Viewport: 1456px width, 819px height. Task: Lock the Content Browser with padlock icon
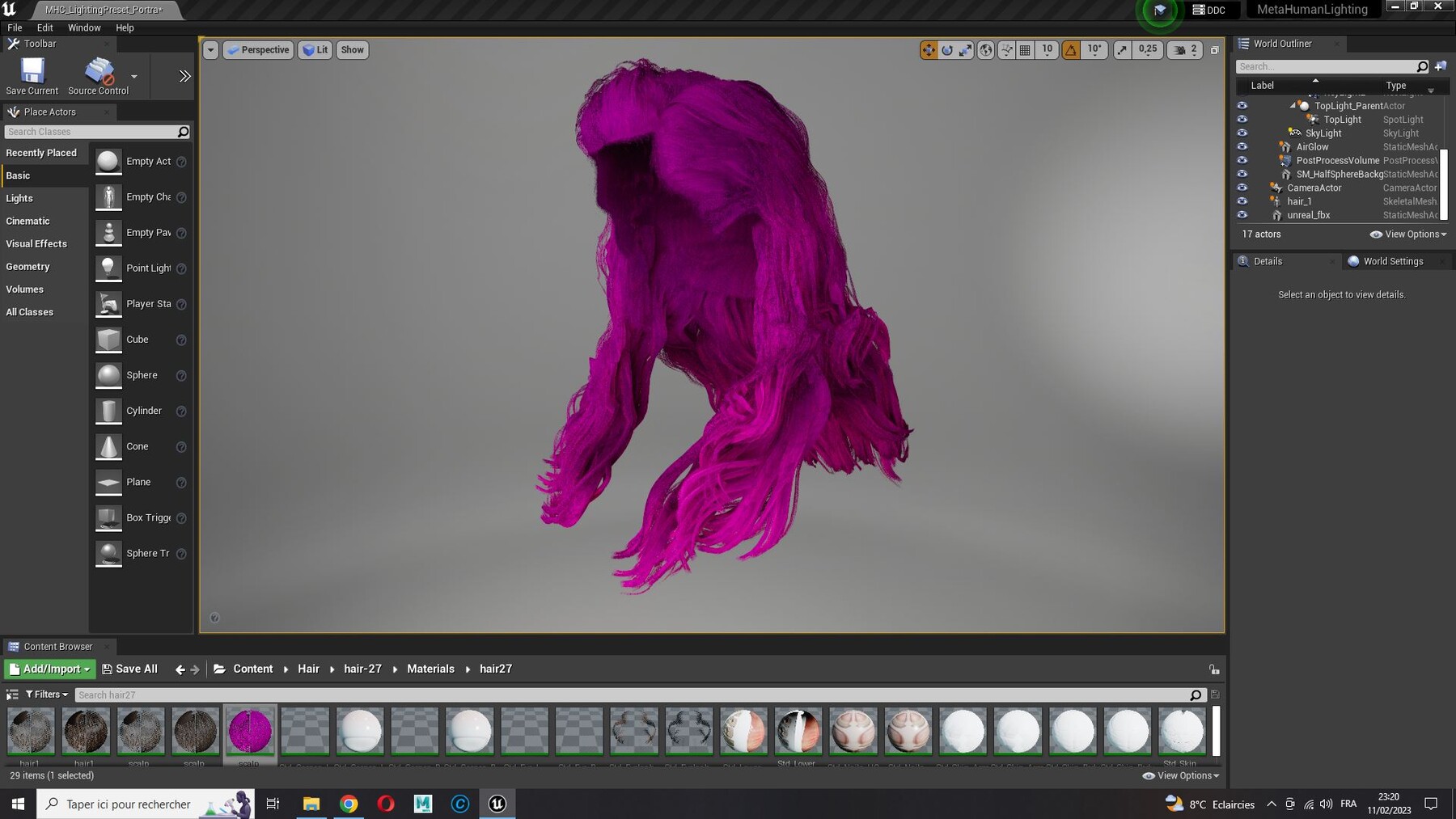1214,669
